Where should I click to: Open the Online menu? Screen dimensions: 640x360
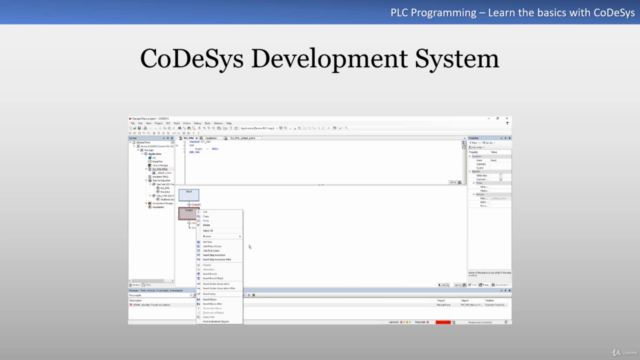point(187,123)
